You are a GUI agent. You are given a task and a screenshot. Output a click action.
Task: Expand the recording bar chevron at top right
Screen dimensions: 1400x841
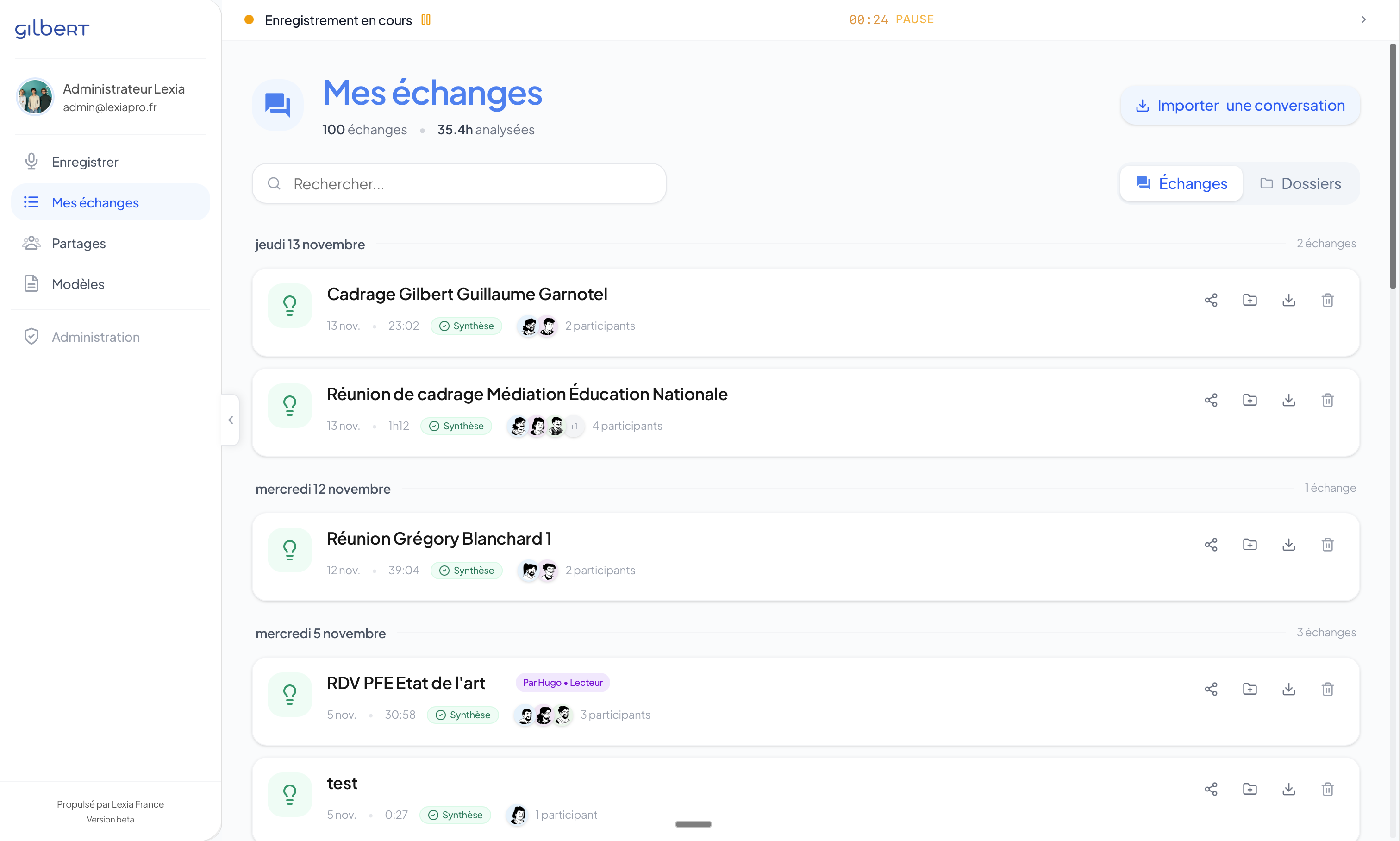[1364, 20]
